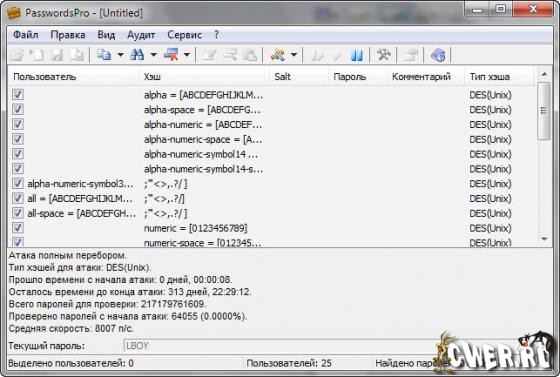Pause the attack with the blue pause icon
The width and height of the screenshot is (560, 377).
point(357,55)
